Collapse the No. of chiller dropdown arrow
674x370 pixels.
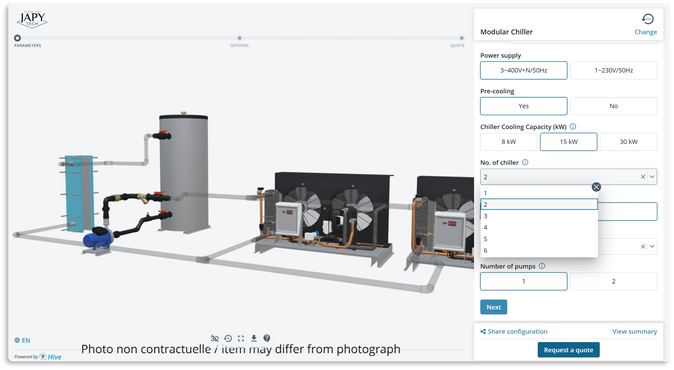click(x=653, y=177)
